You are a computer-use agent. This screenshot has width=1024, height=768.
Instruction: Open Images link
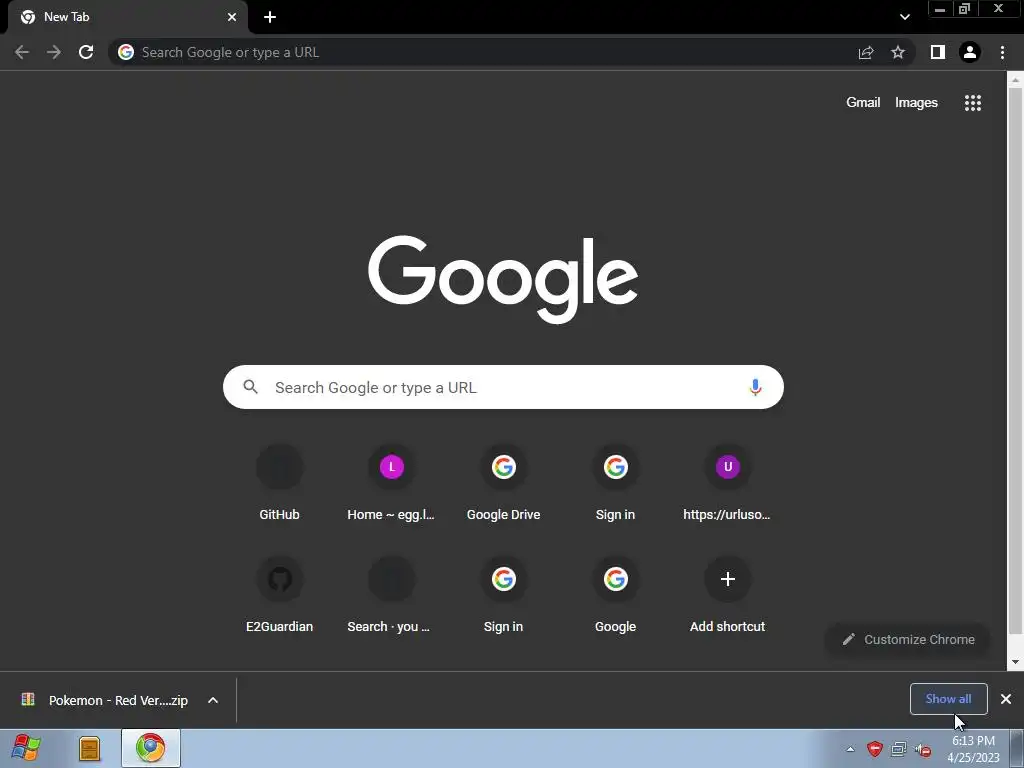pyautogui.click(x=916, y=103)
